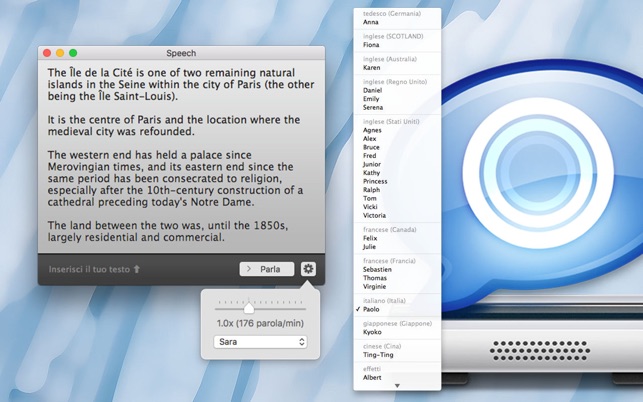643x402 pixels.
Task: Click the '1.0x (176 parola/min)' label
Action: coord(260,323)
